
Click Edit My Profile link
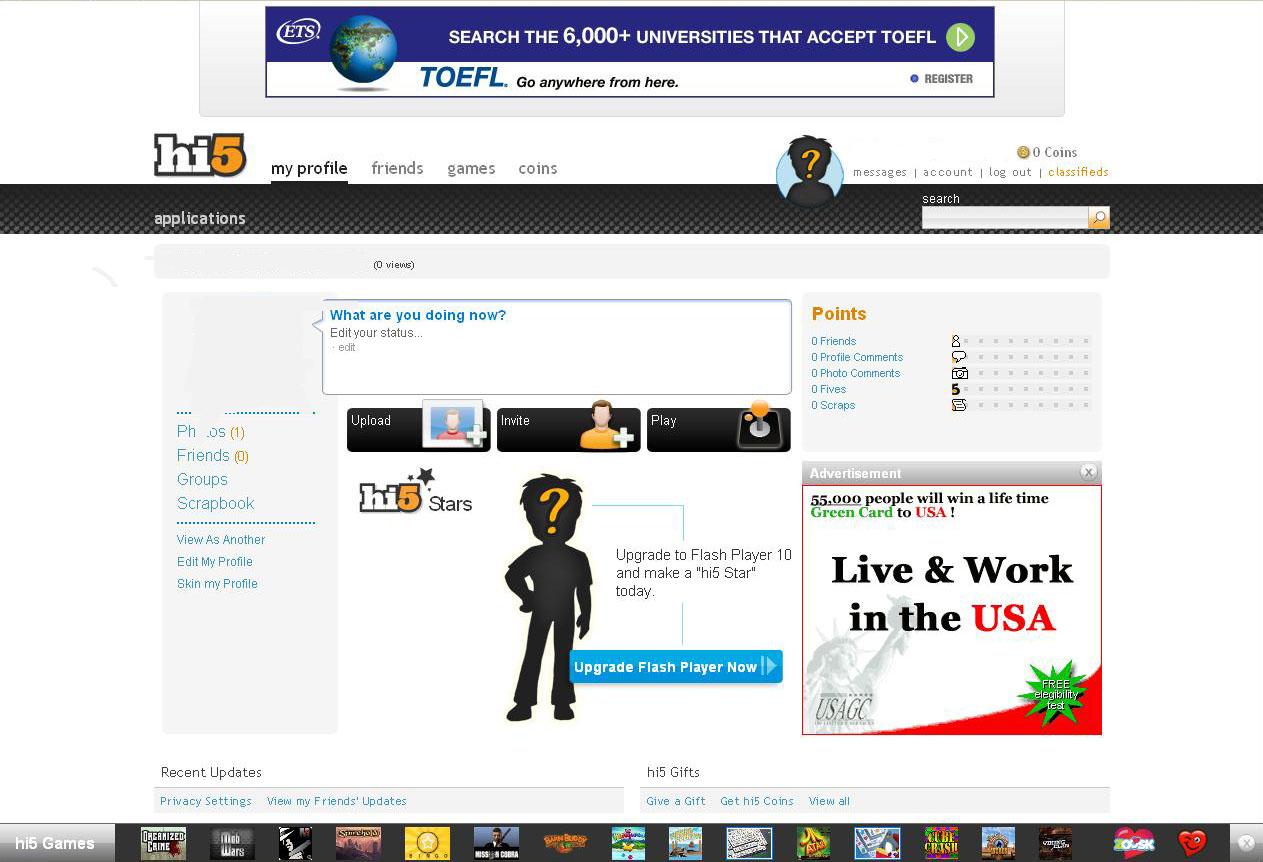pos(215,562)
